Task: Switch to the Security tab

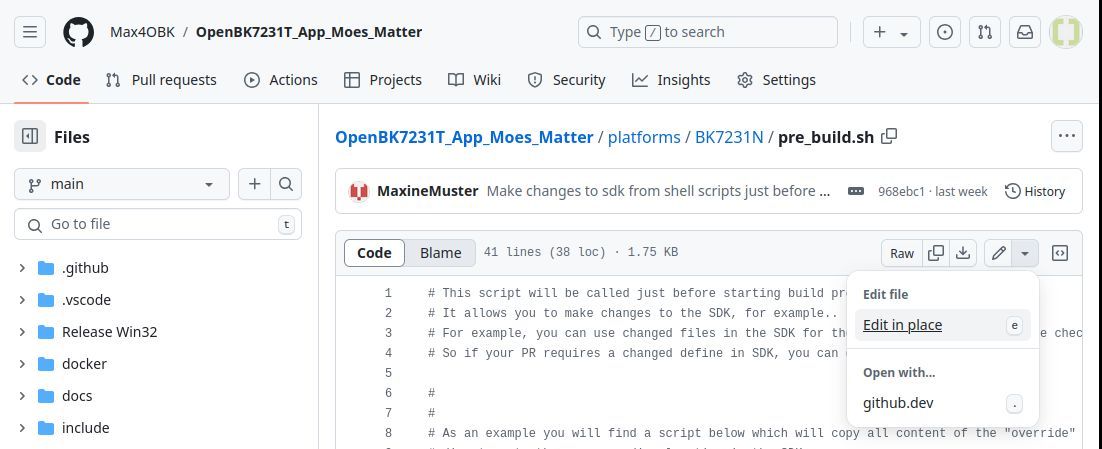Action: (566, 80)
